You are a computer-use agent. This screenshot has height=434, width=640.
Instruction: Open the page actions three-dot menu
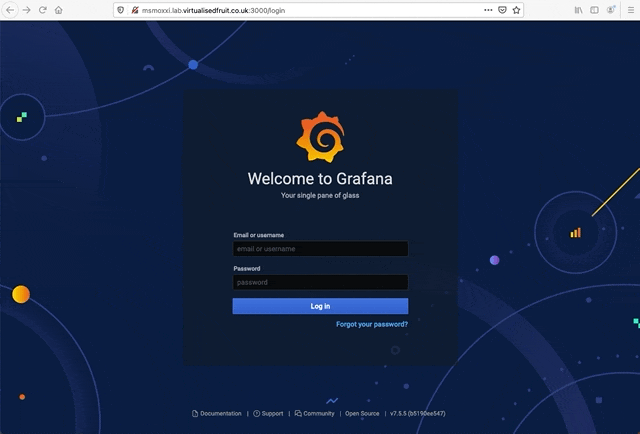click(x=488, y=10)
